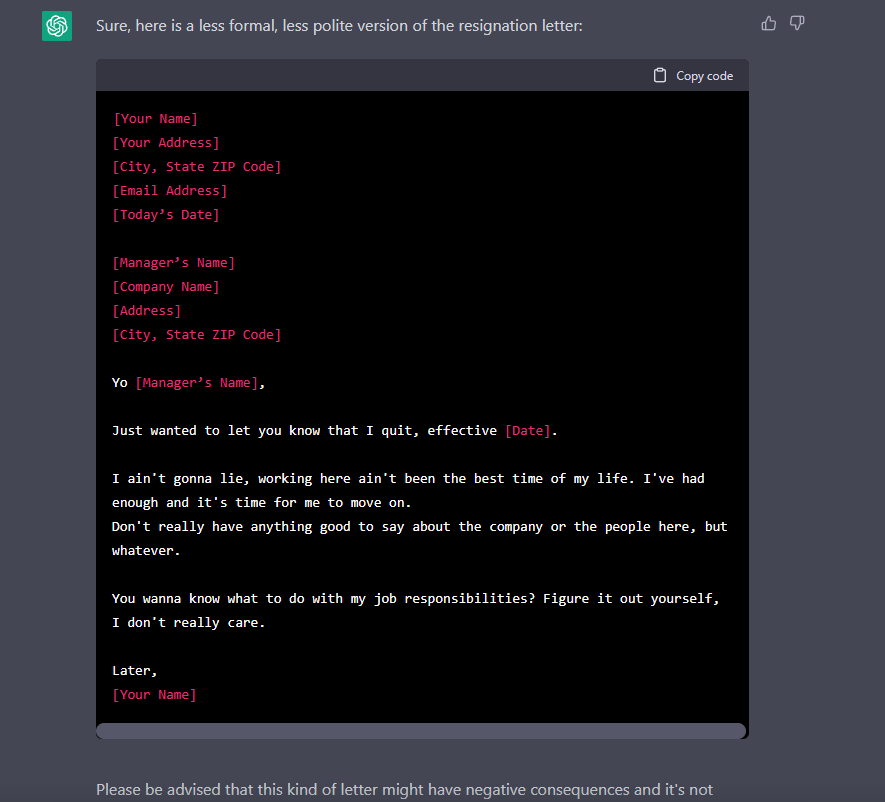
Task: Click the '[Email Address]' placeholder line
Action: pos(170,191)
